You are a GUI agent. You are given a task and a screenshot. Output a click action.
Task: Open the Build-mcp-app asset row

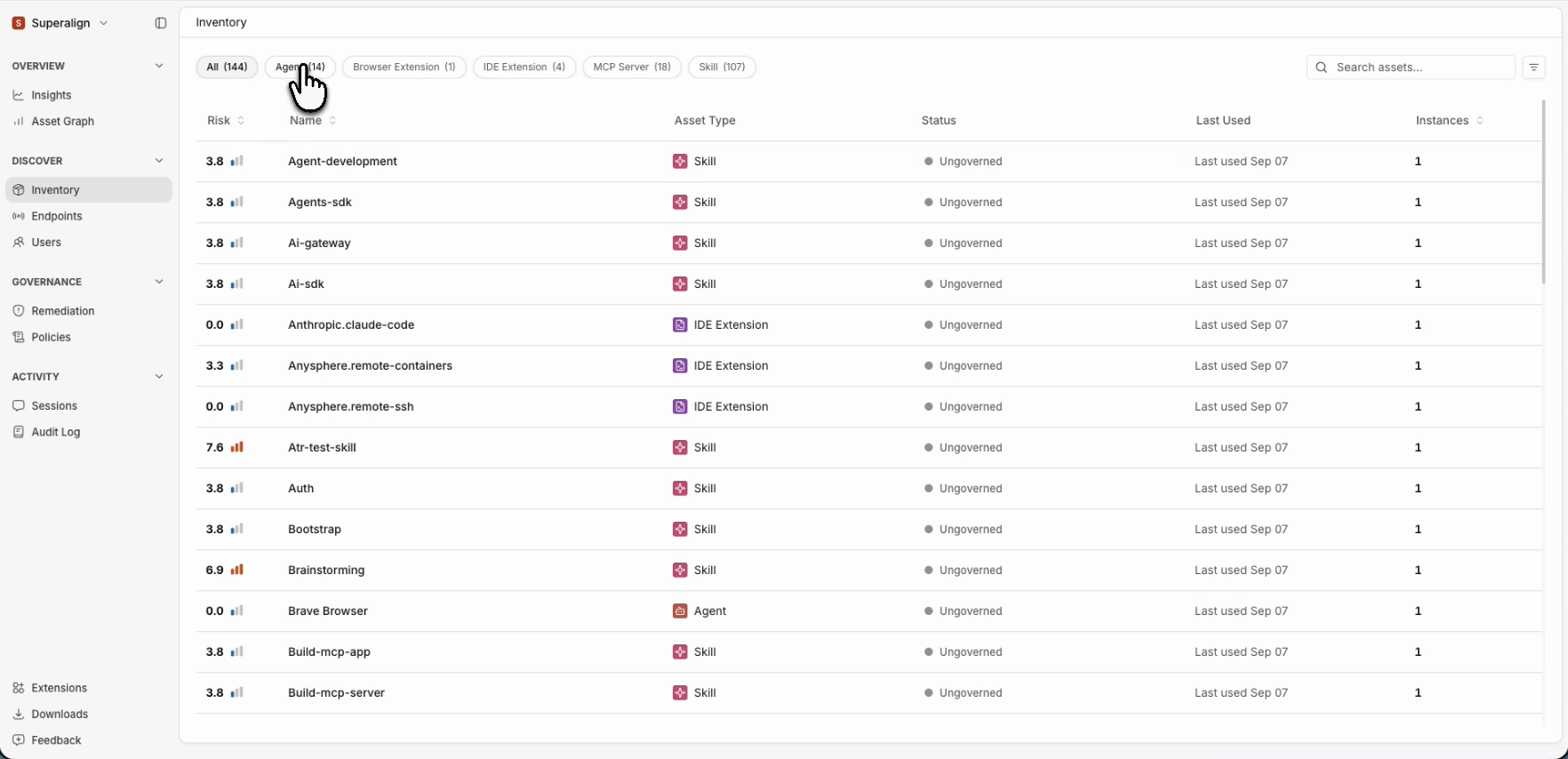868,652
